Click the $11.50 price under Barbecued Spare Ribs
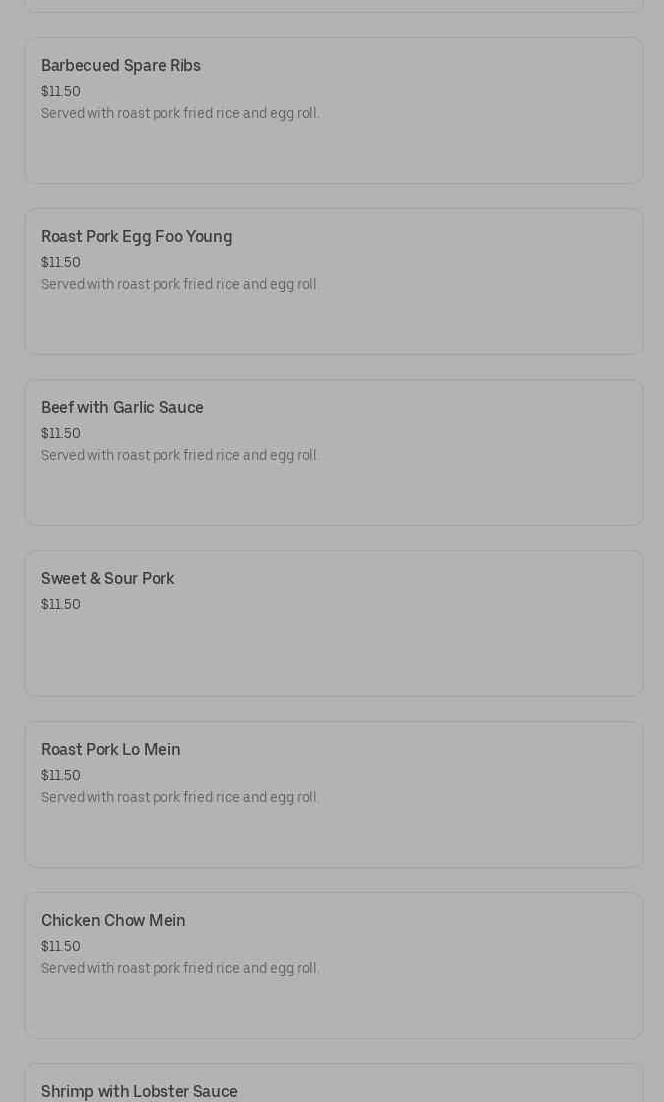 61,92
